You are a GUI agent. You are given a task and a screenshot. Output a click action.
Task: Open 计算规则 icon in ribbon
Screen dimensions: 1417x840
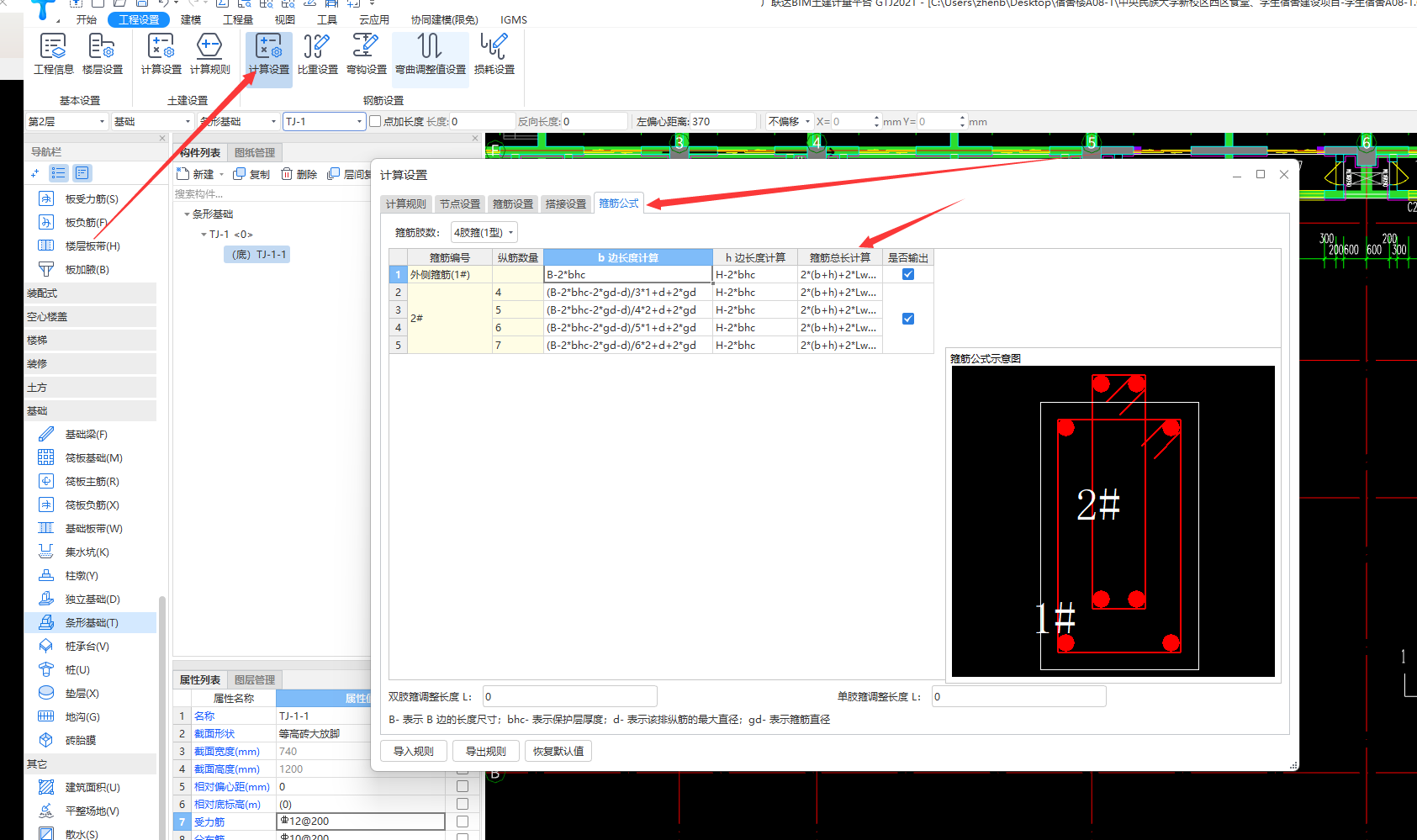209,54
